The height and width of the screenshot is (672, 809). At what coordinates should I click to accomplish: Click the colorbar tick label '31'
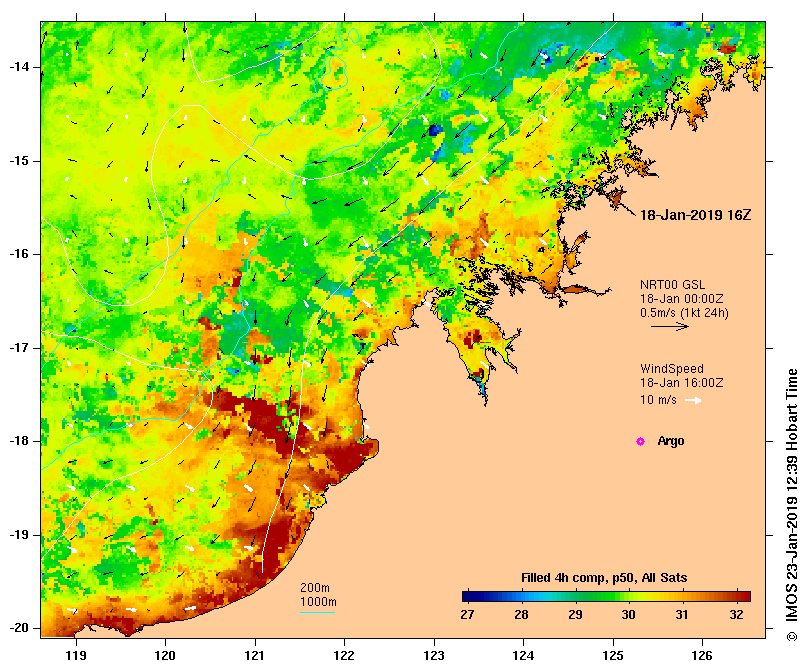682,615
